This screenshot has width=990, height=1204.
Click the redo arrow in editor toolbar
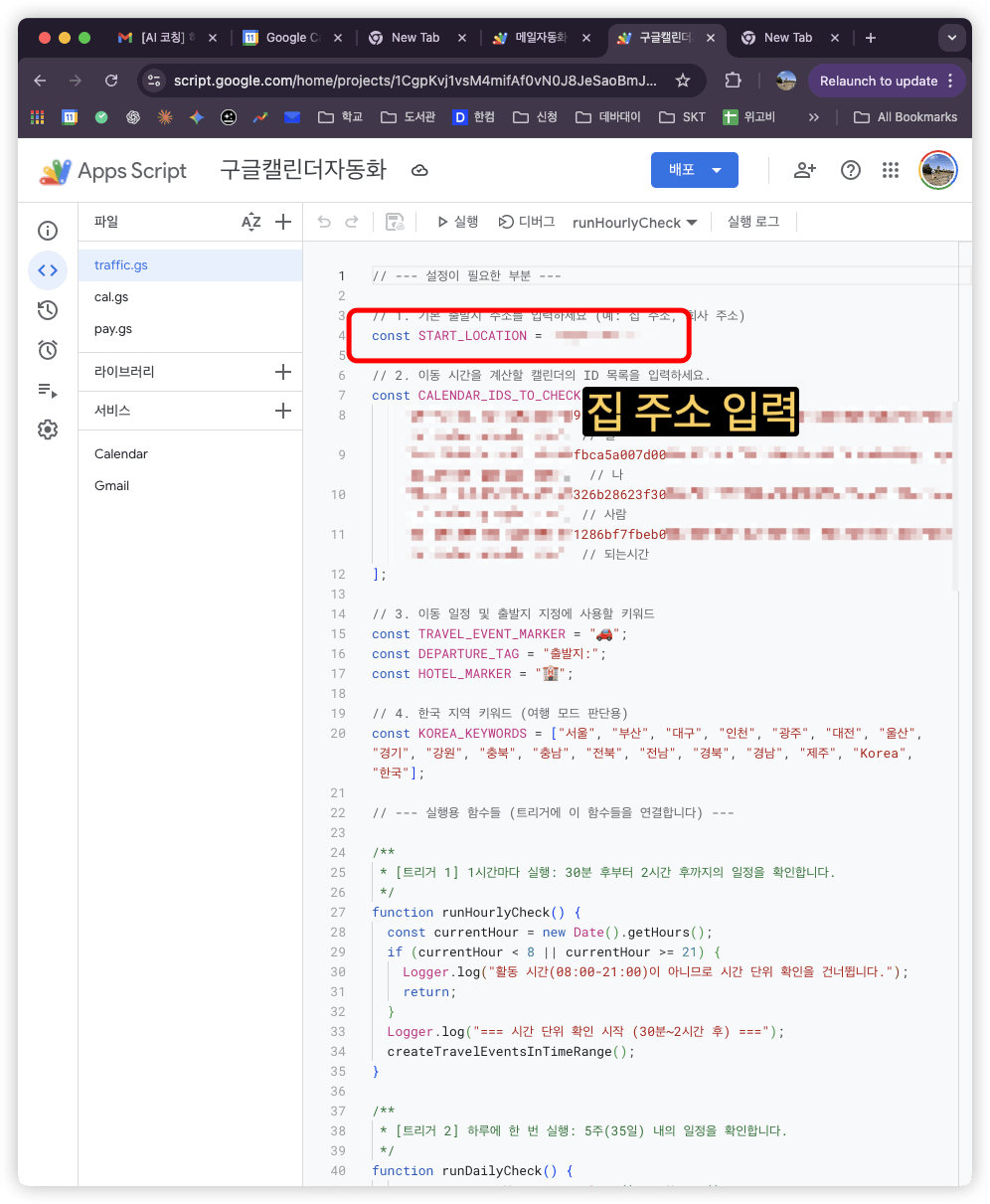[351, 223]
